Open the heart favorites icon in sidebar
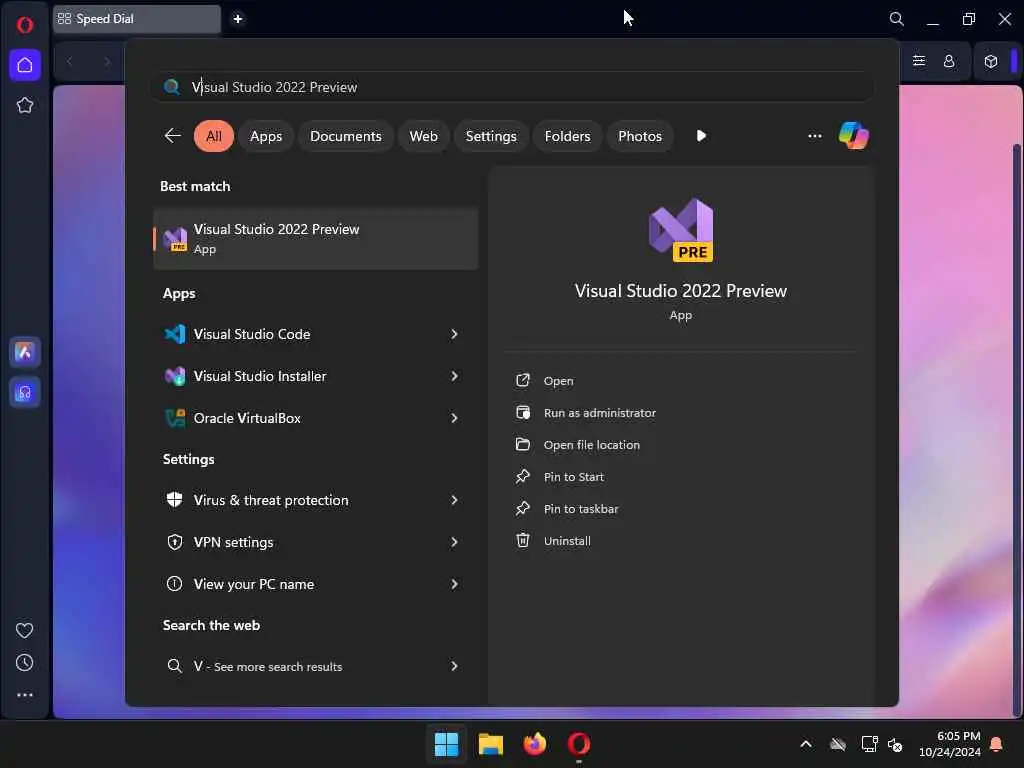 click(x=25, y=630)
